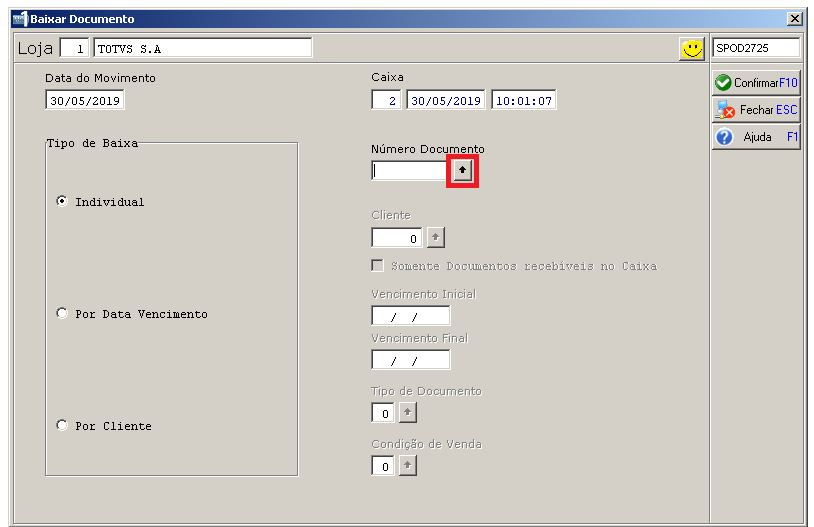The width and height of the screenshot is (814, 527).
Task: Click the Vencimento Inicial date field
Action: coord(411,316)
